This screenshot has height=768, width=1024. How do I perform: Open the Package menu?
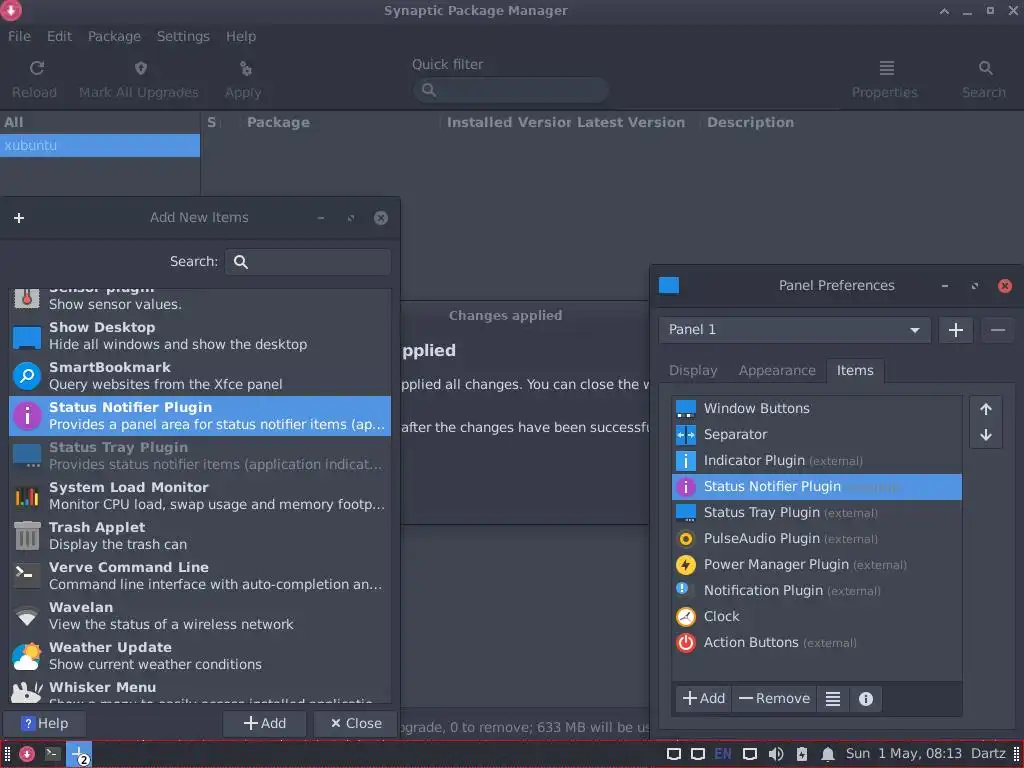pos(114,37)
